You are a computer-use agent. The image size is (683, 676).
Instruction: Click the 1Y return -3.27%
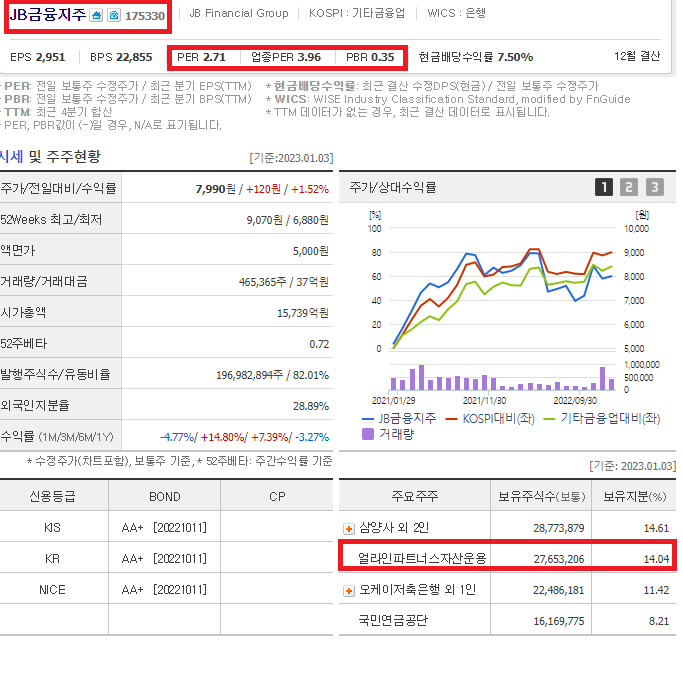[312, 437]
